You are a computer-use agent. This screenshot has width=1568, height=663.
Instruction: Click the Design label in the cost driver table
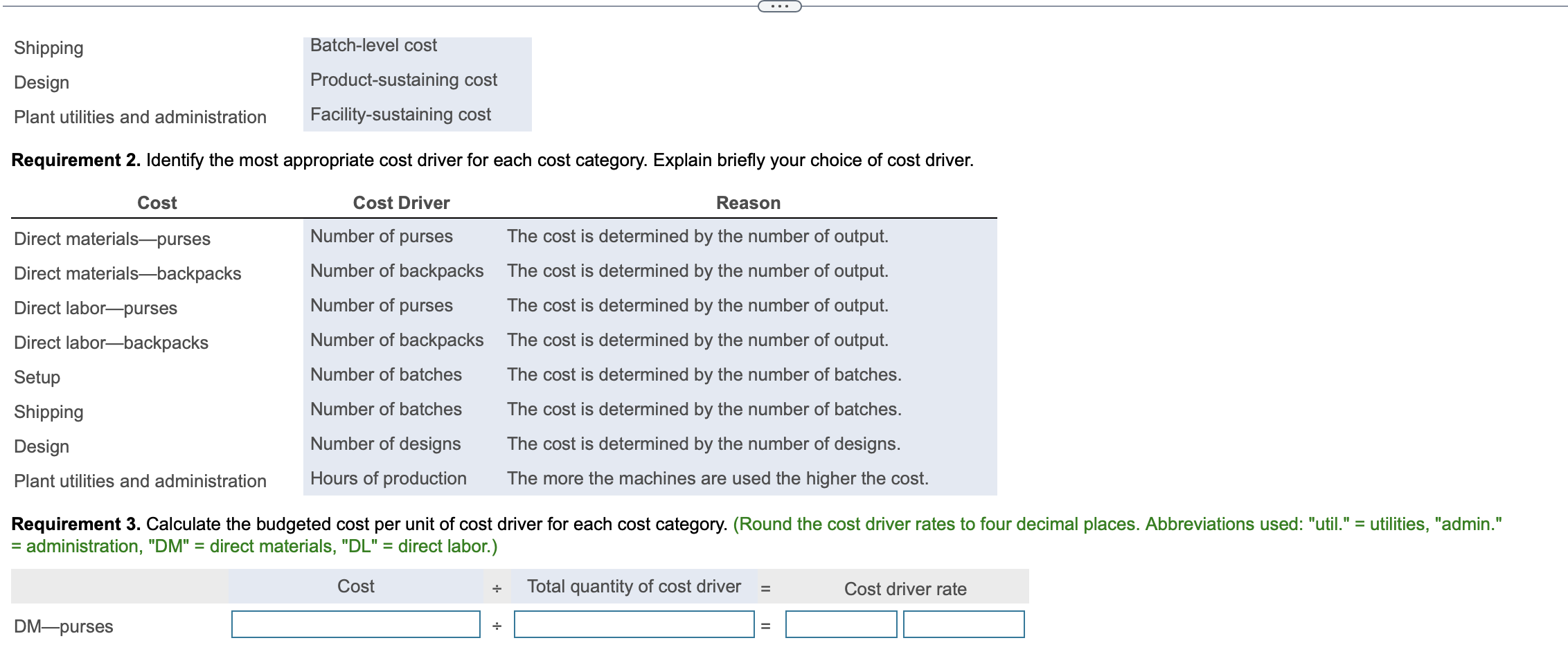coord(42,447)
